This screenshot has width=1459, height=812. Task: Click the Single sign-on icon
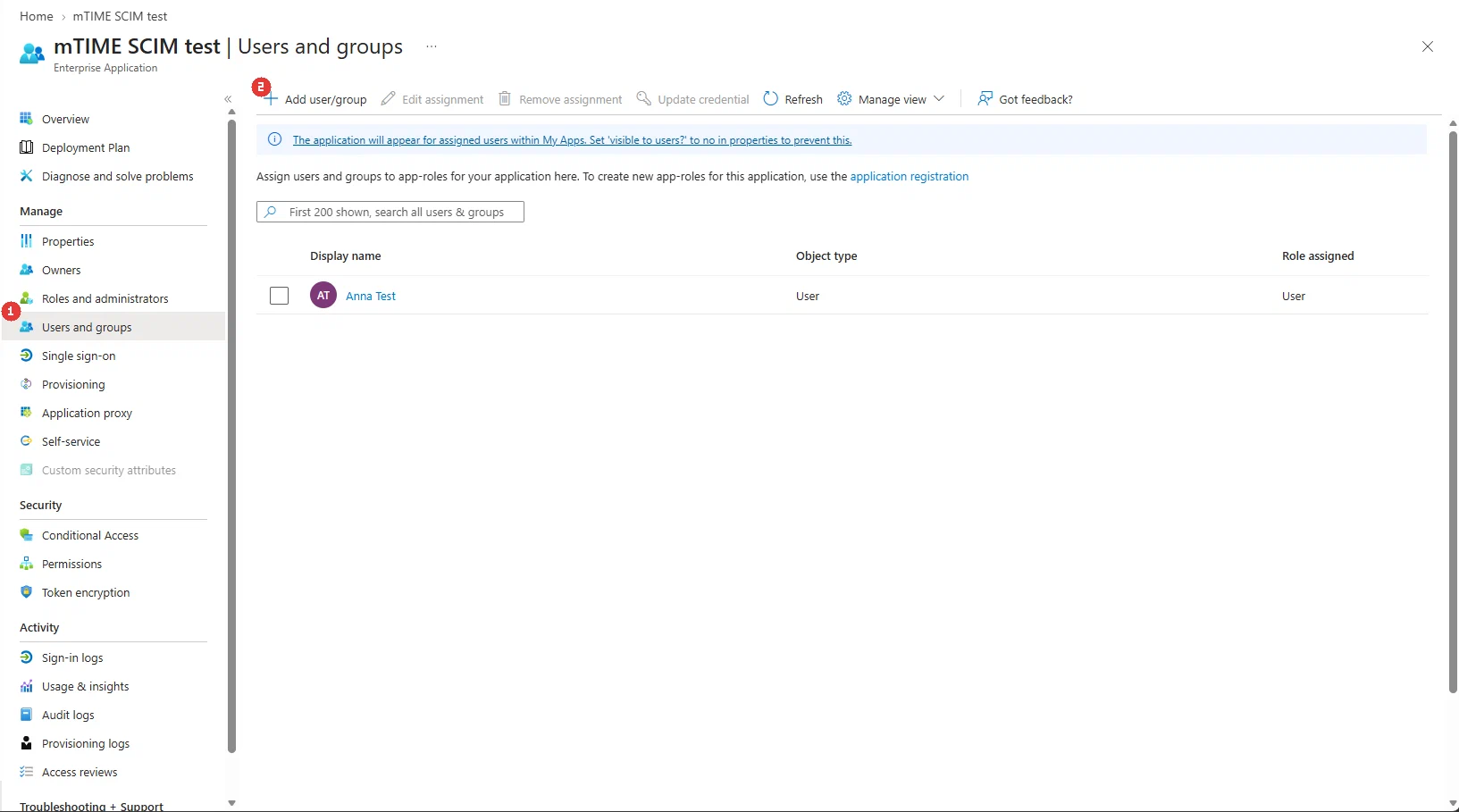26,356
